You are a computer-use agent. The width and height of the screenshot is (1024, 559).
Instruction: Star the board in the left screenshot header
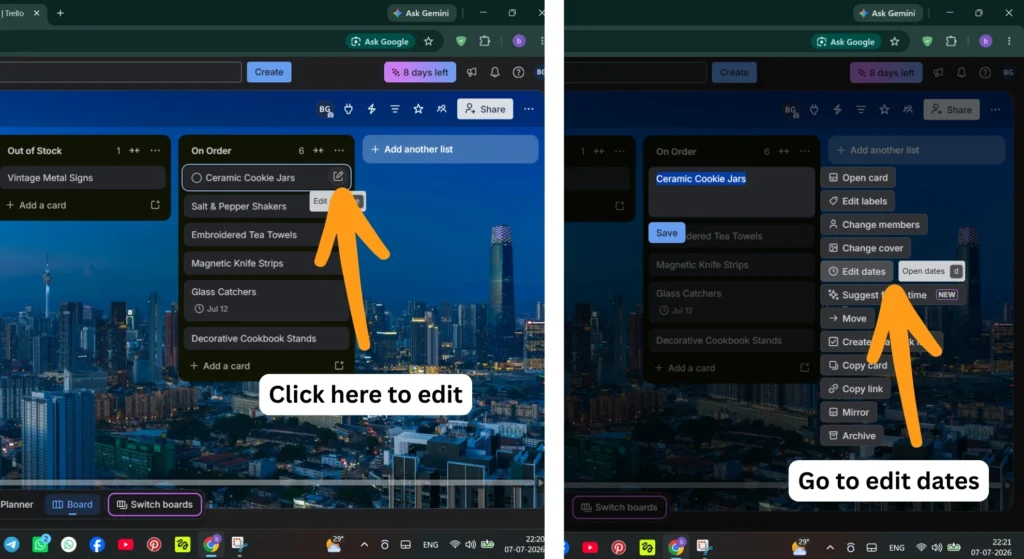coord(418,109)
